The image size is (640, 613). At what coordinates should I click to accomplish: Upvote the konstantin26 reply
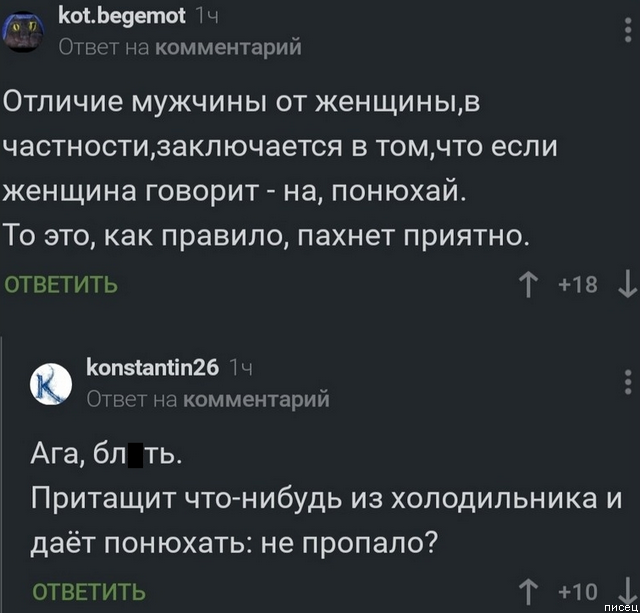(527, 589)
